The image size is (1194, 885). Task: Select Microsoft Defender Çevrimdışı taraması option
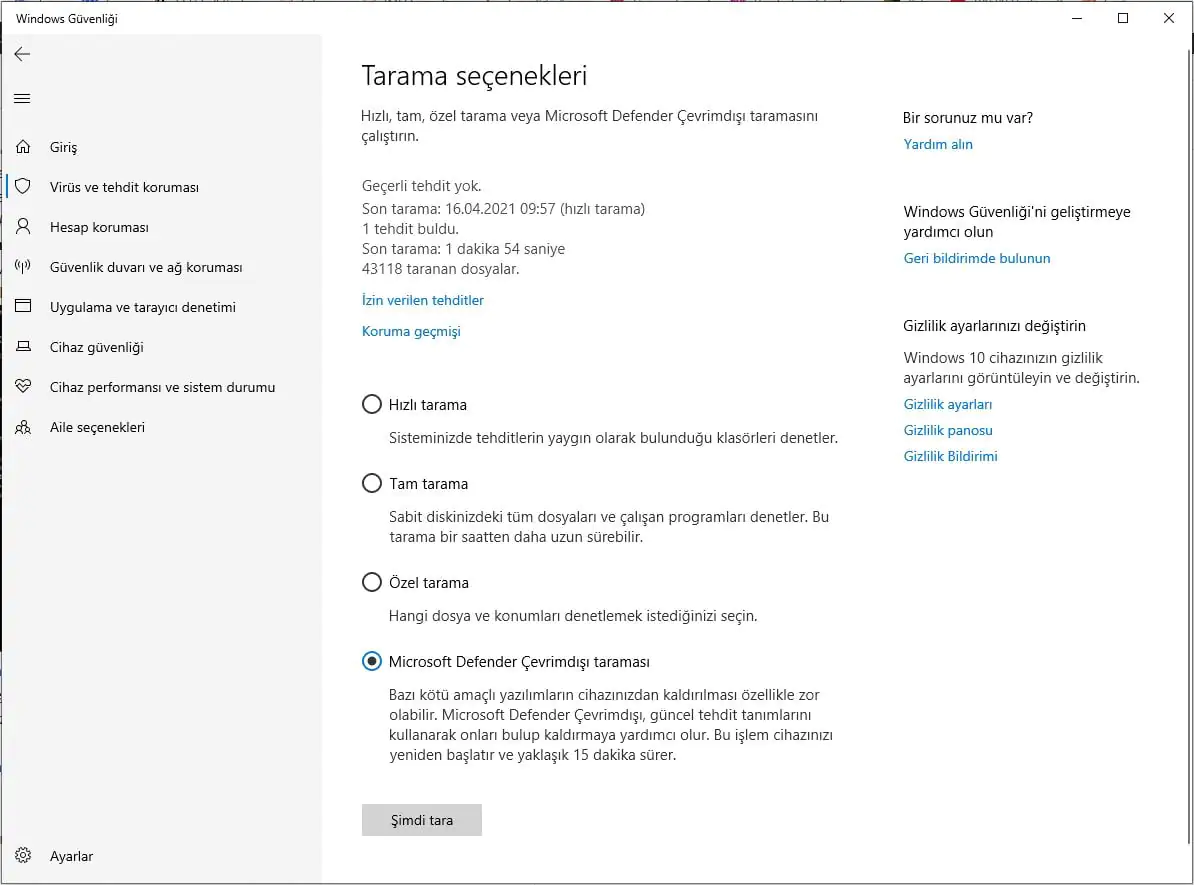372,662
